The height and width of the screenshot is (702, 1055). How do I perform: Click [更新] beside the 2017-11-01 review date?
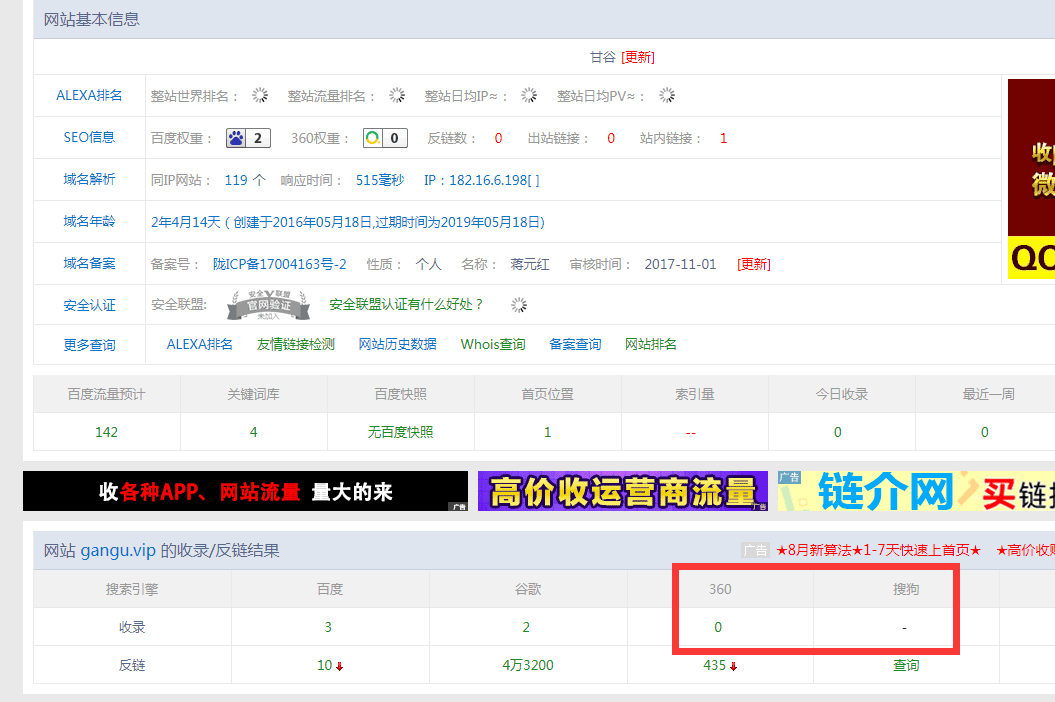point(753,263)
